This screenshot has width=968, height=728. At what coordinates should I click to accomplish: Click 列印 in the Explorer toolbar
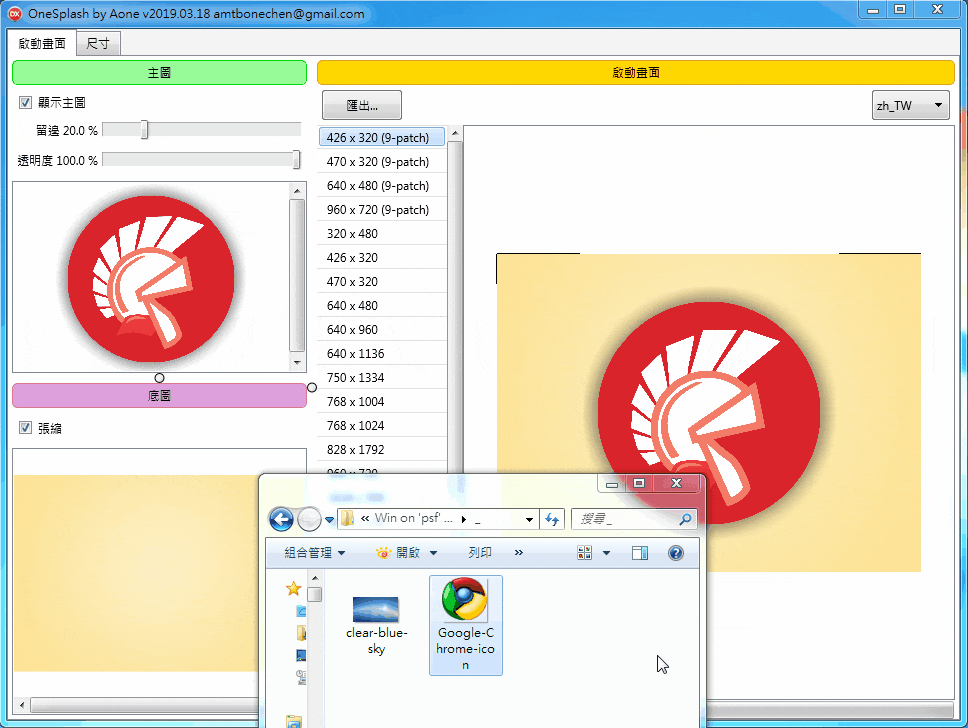click(480, 553)
